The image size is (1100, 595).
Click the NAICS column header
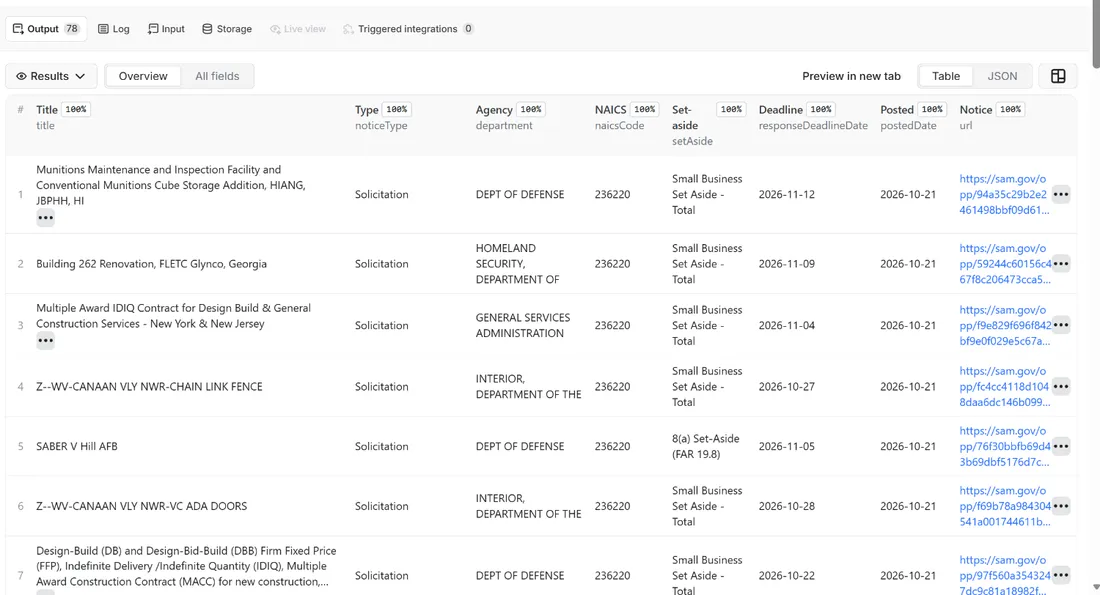[610, 109]
